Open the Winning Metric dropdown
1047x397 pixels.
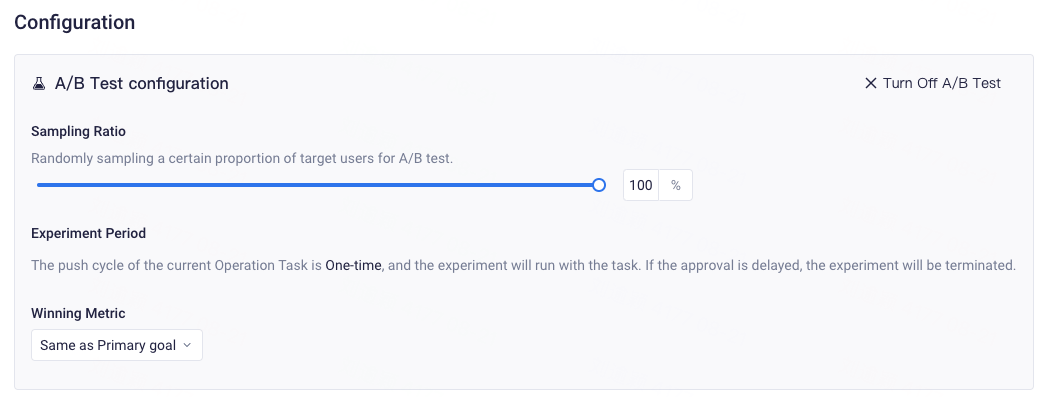(x=117, y=345)
